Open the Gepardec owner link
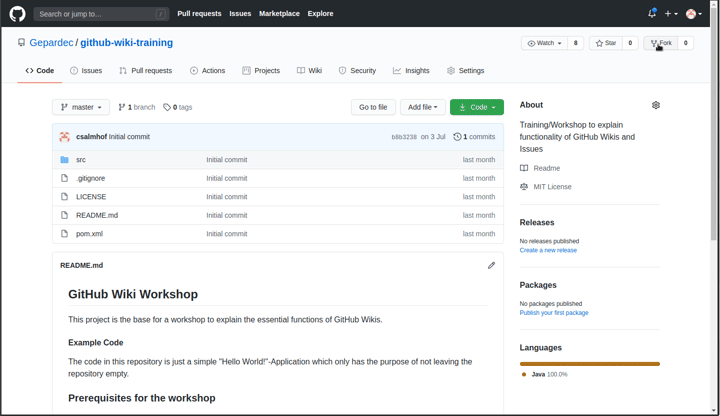Image resolution: width=720 pixels, height=416 pixels. (x=51, y=43)
